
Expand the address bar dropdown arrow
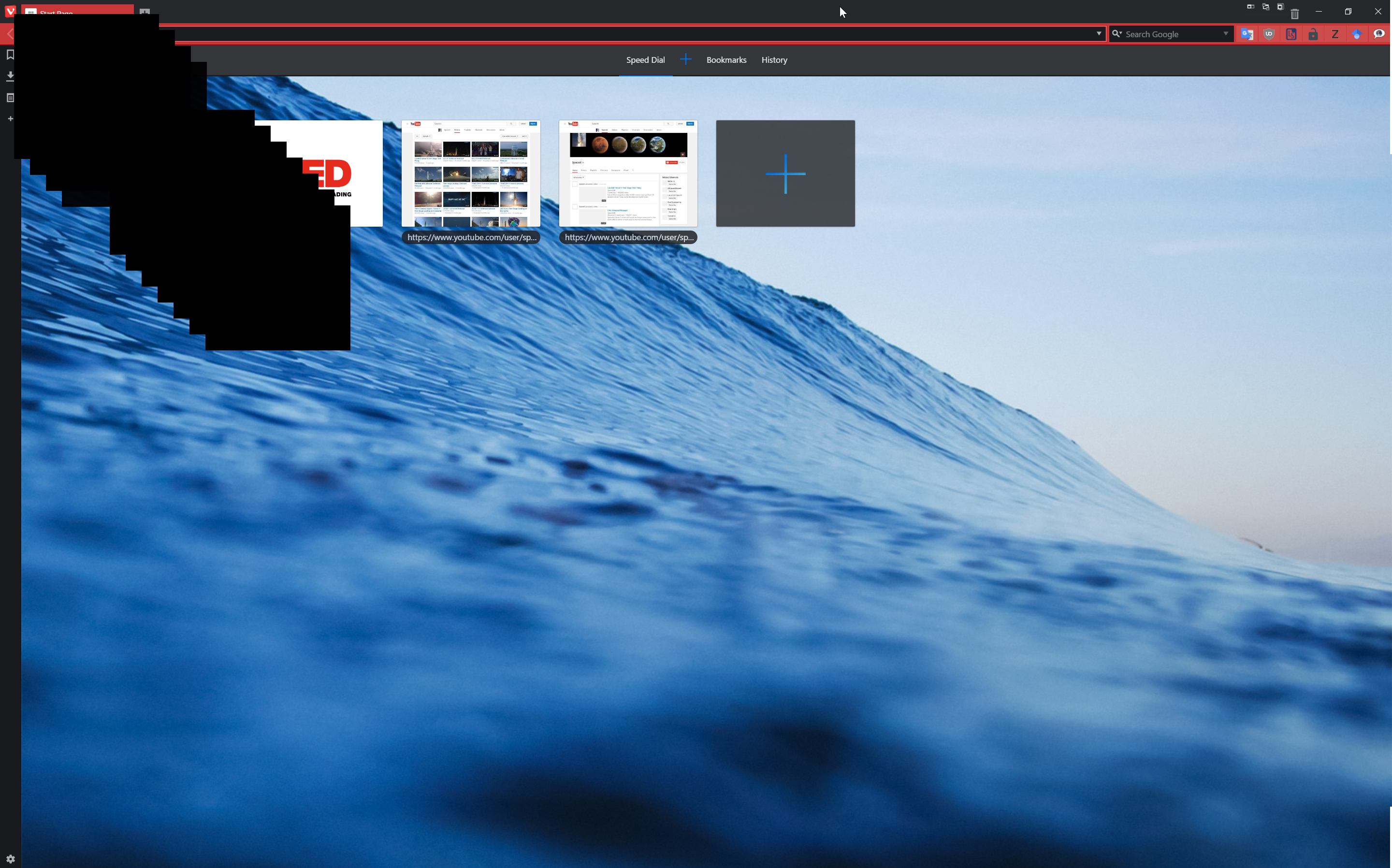pyautogui.click(x=1099, y=34)
